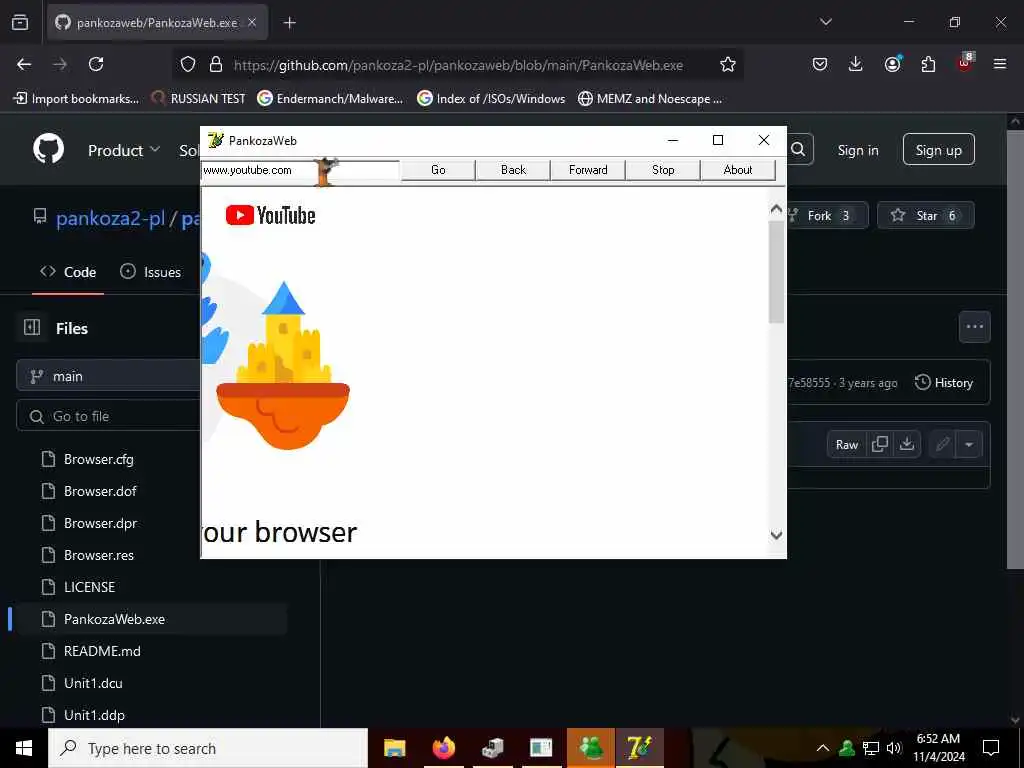1024x768 pixels.
Task: Open the Firefox hamburger menu
Action: pos(1000,64)
